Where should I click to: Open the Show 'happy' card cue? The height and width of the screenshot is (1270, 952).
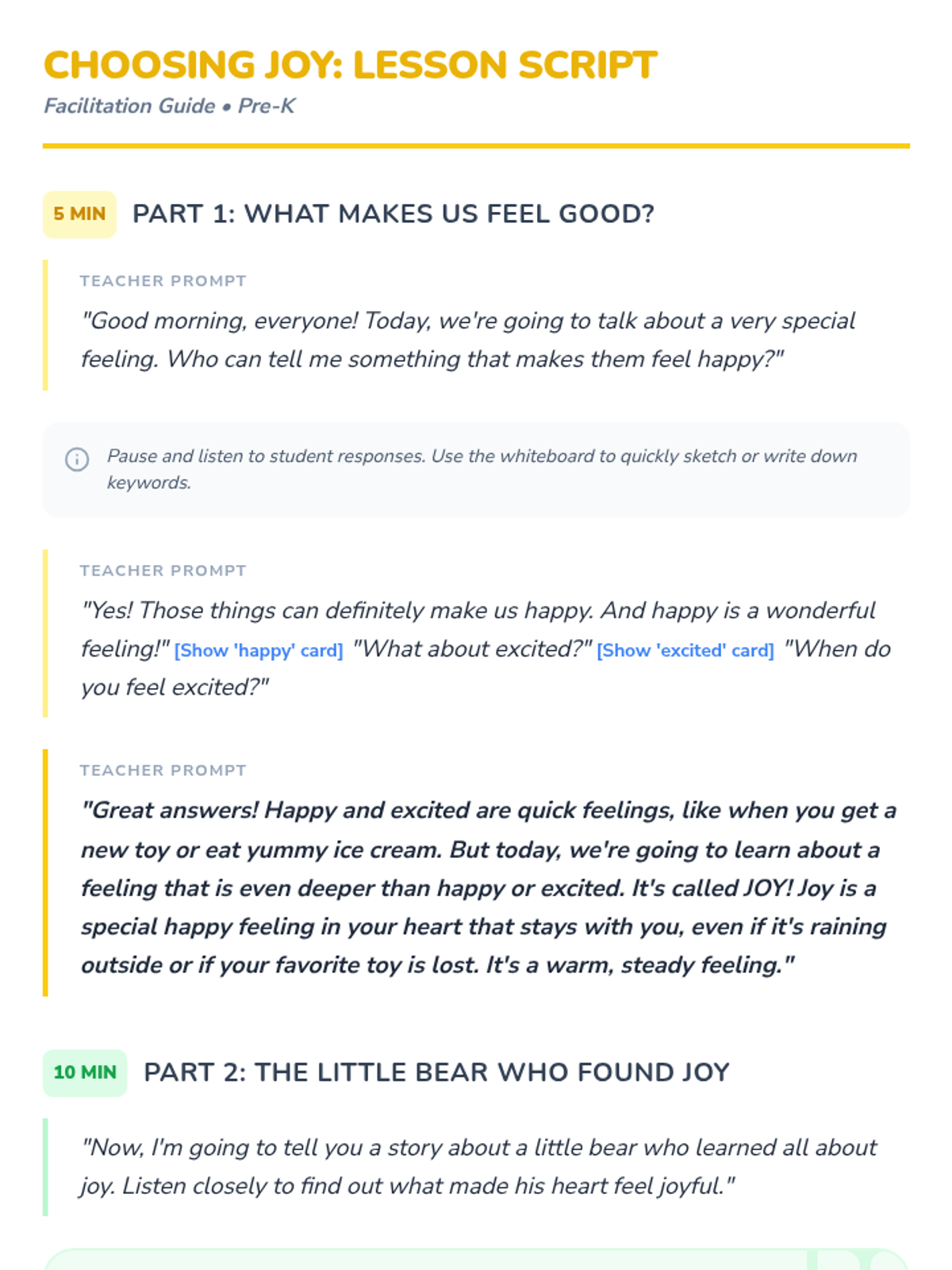coord(259,651)
